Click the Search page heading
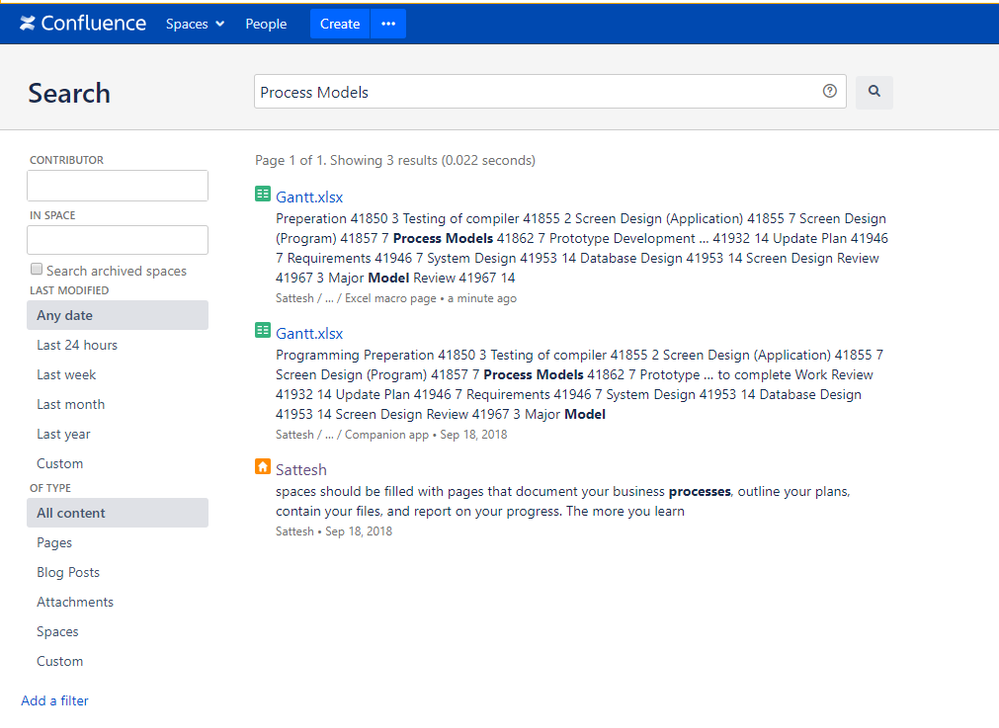 coord(69,93)
